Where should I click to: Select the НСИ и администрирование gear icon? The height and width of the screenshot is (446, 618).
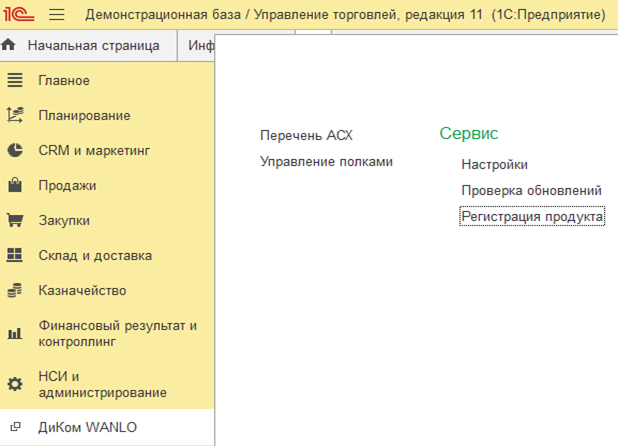coord(15,384)
